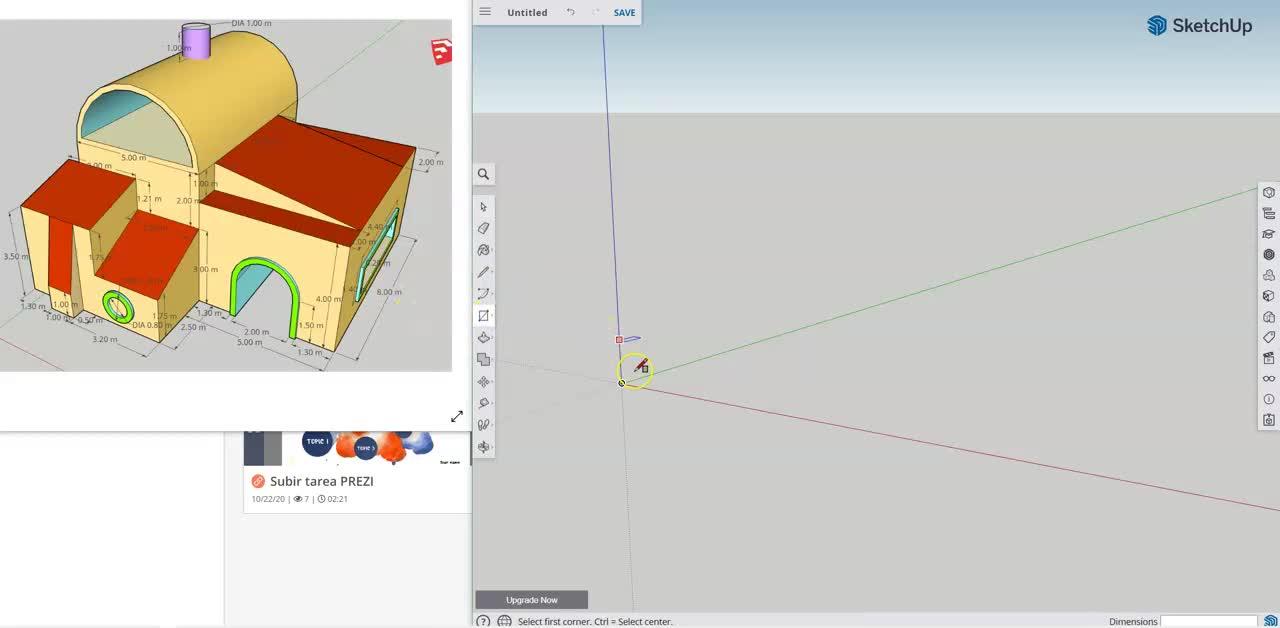Select the Orbit tool
The image size is (1280, 628).
point(483,447)
